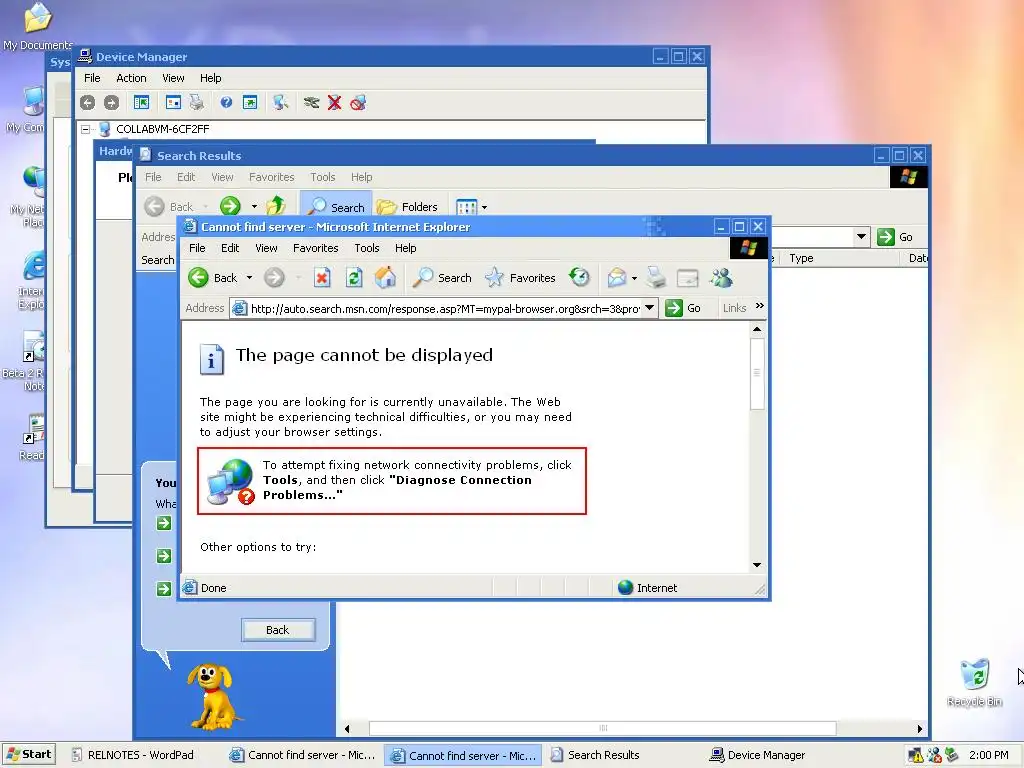
Task: Click Device Manager print toolbar icon
Action: coord(197,103)
